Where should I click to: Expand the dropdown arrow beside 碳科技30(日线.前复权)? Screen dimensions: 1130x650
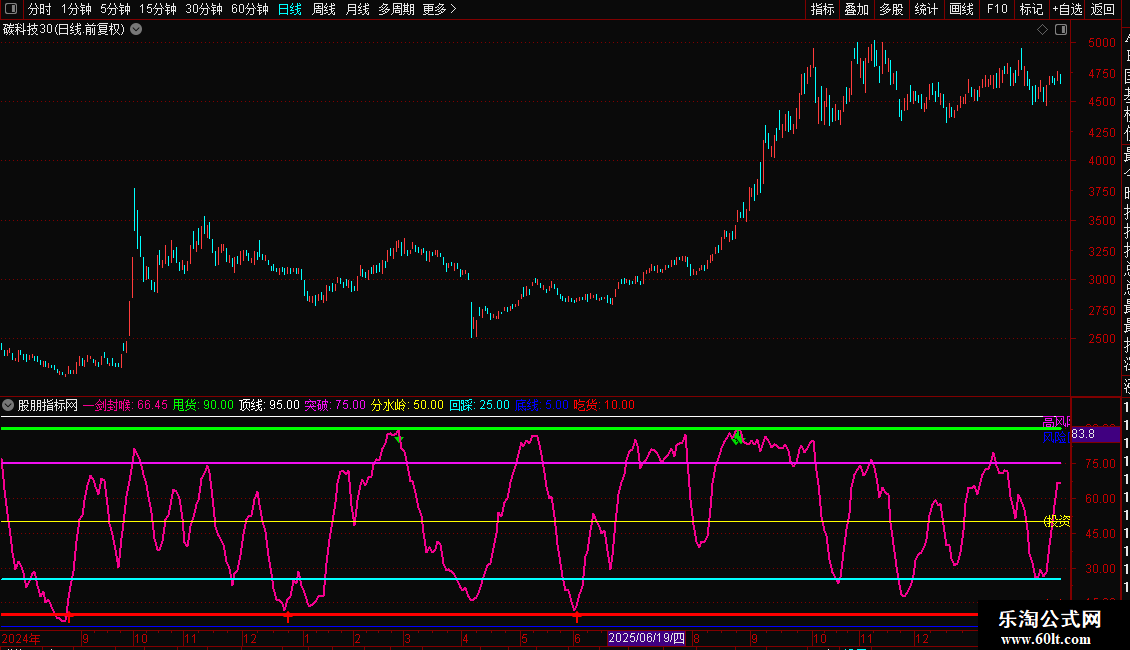pyautogui.click(x=135, y=30)
